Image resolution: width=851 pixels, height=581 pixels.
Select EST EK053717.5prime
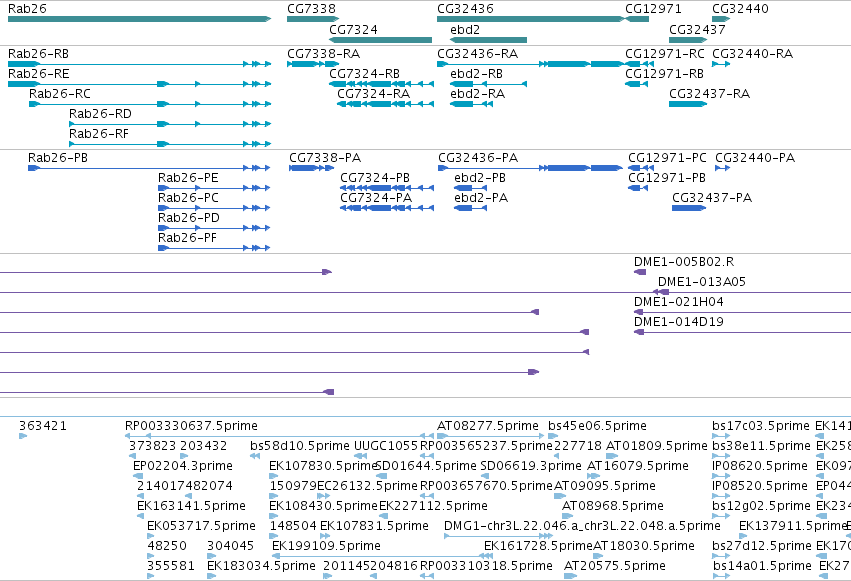[x=150, y=536]
